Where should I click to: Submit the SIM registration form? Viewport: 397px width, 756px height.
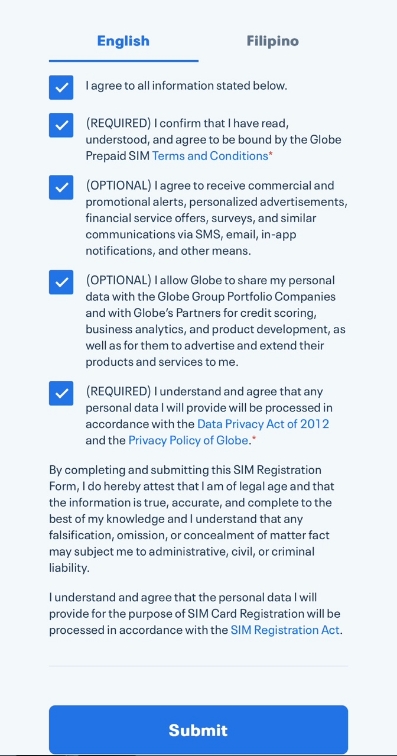(198, 729)
